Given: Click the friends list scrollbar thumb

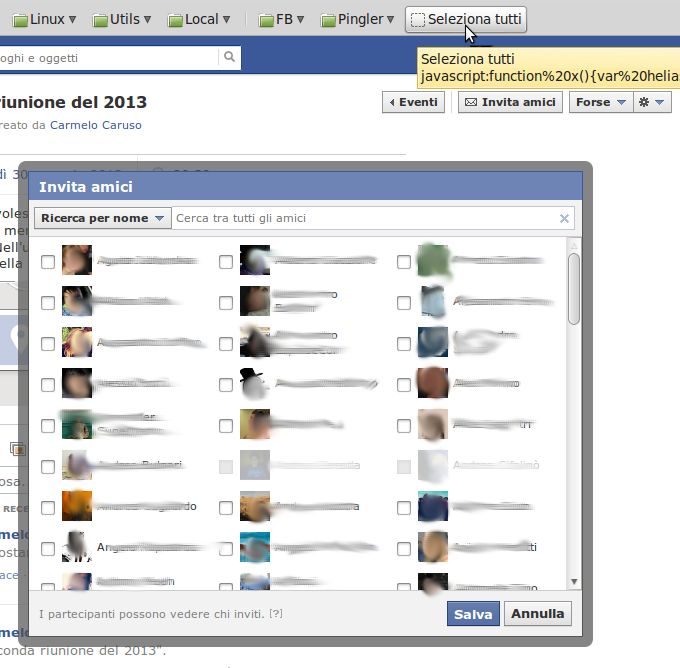Looking at the screenshot, I should click(574, 289).
